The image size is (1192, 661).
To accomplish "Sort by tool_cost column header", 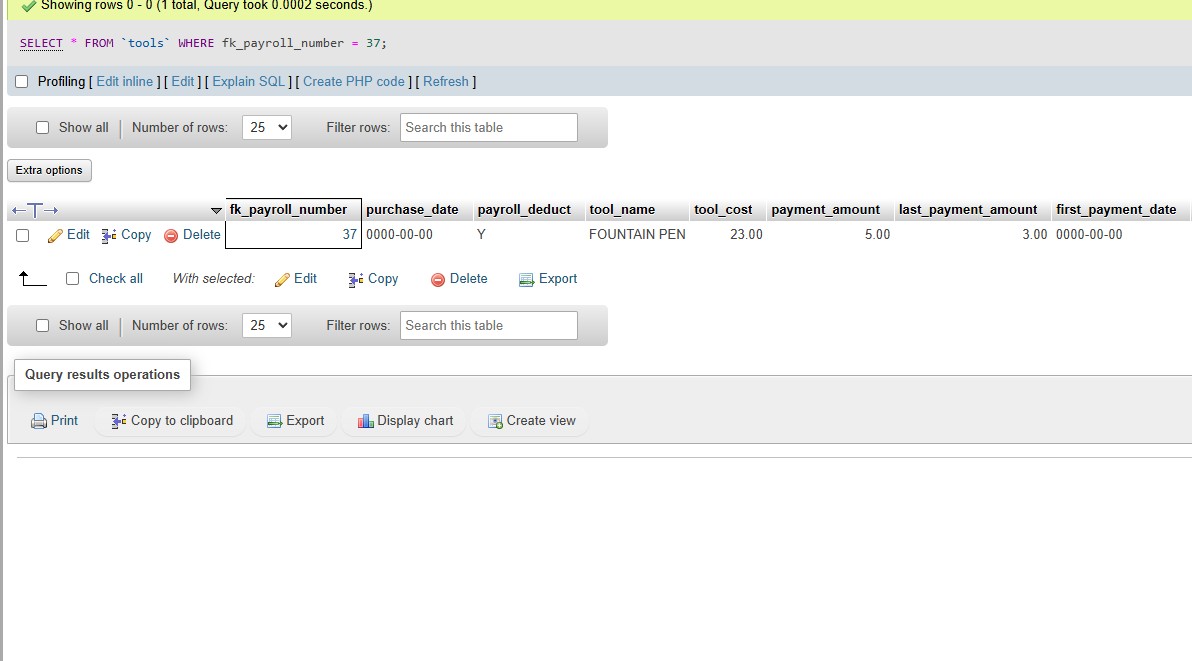I will click(723, 210).
